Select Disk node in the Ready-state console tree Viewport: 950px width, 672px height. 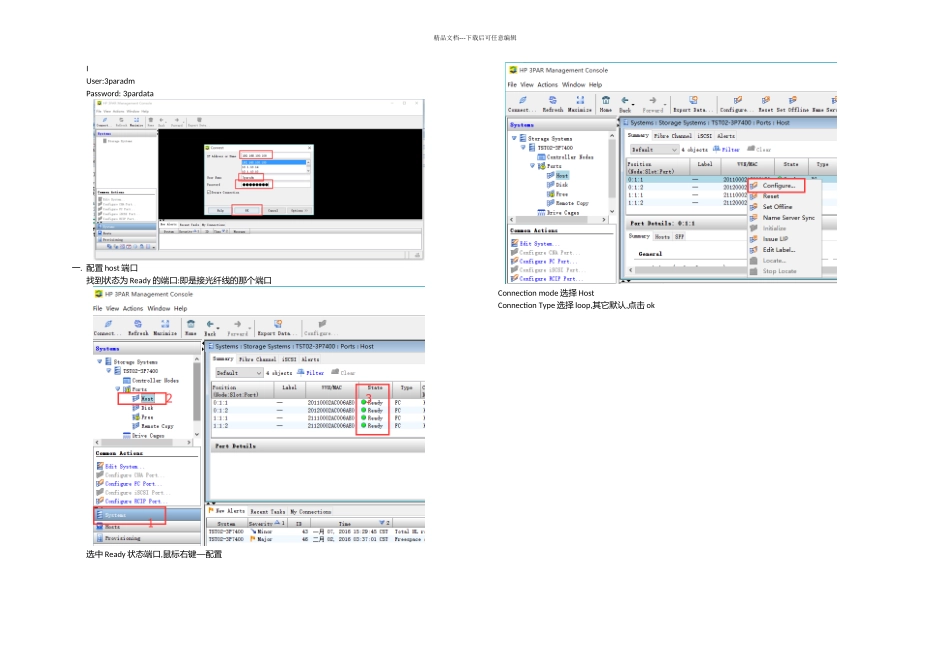tap(143, 408)
